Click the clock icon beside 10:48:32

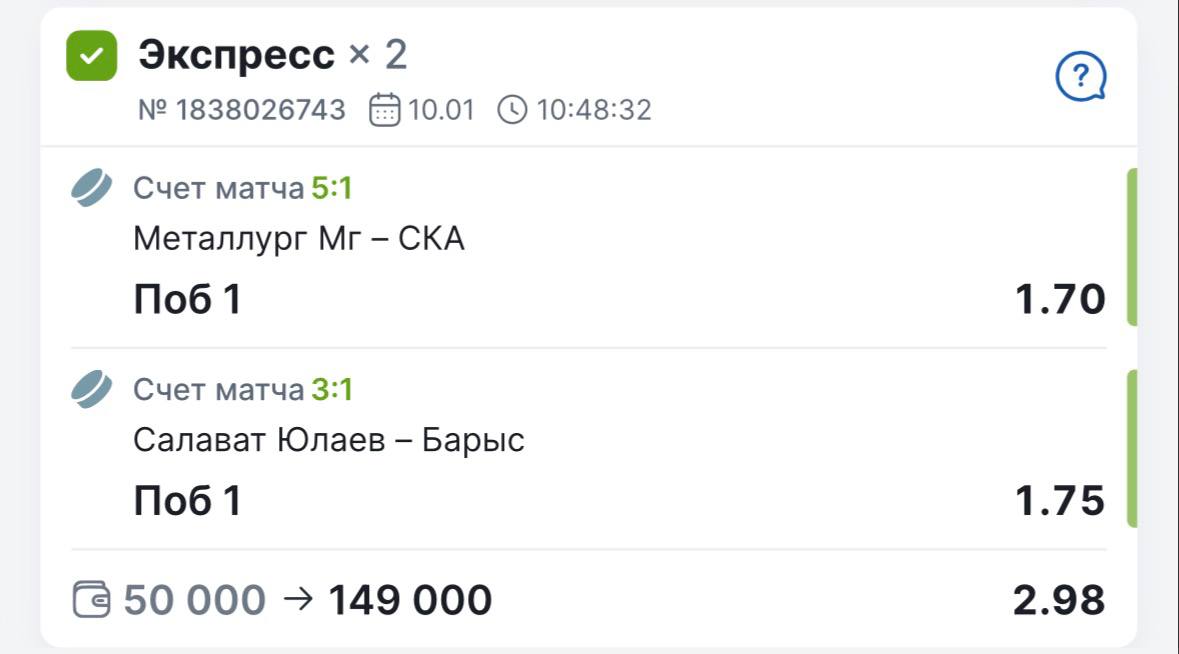[x=511, y=109]
